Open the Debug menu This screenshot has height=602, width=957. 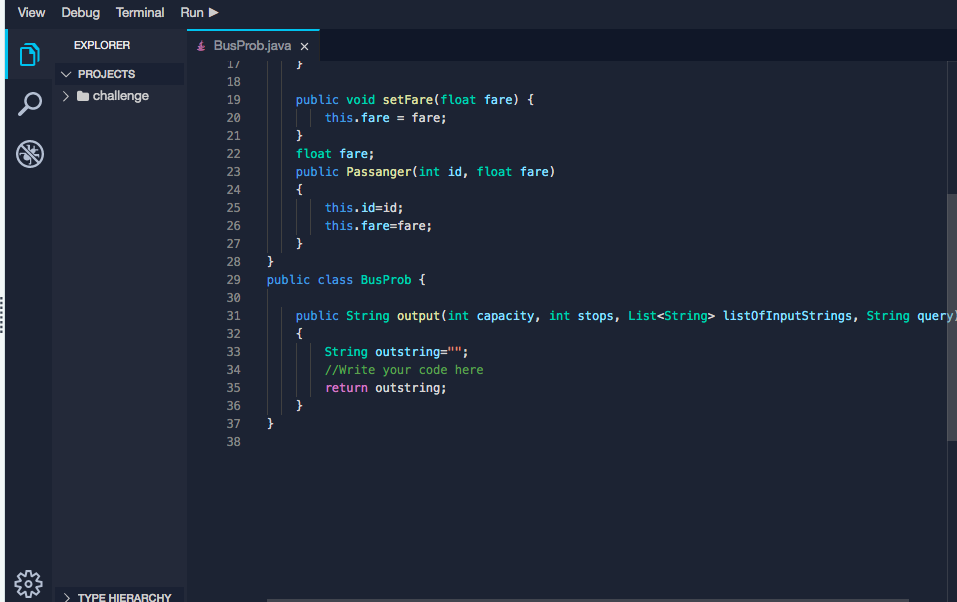tap(80, 12)
